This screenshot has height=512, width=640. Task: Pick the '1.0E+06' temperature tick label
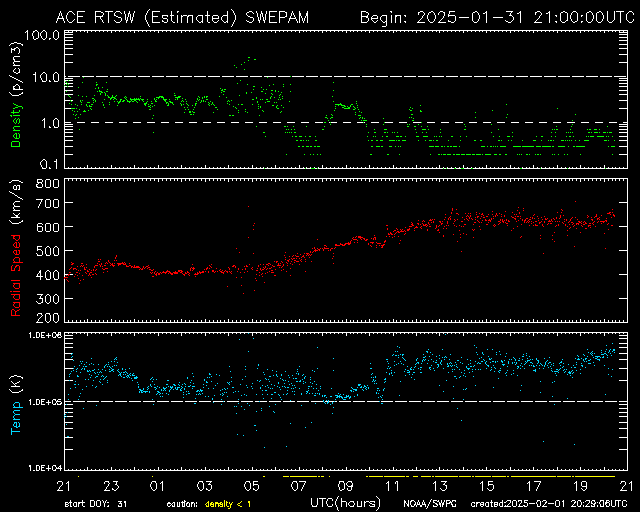pos(45,335)
